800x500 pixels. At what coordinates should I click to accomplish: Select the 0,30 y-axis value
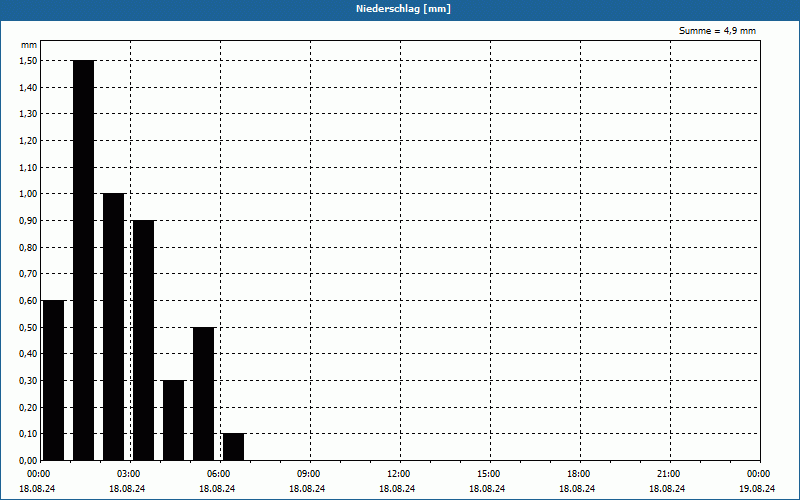pos(28,381)
